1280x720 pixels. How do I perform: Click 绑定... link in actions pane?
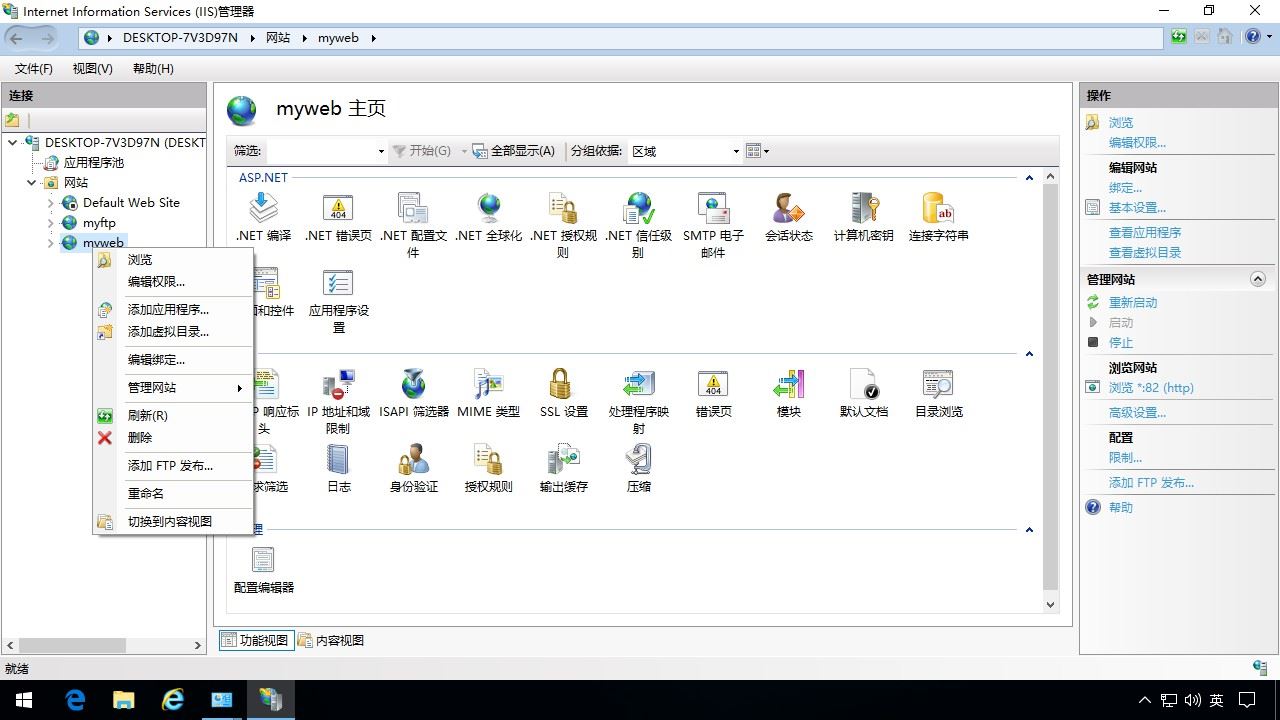tap(1125, 188)
